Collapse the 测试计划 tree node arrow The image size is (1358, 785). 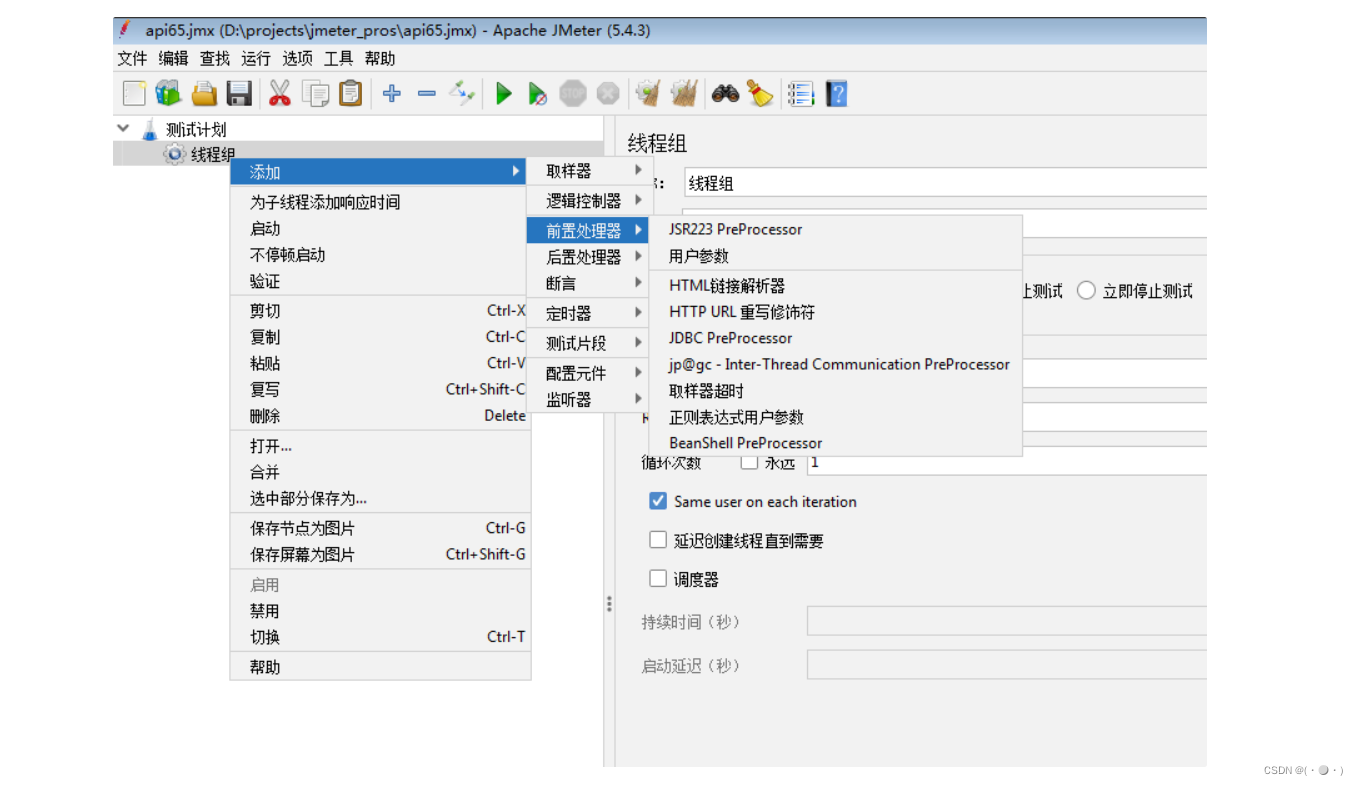[123, 128]
